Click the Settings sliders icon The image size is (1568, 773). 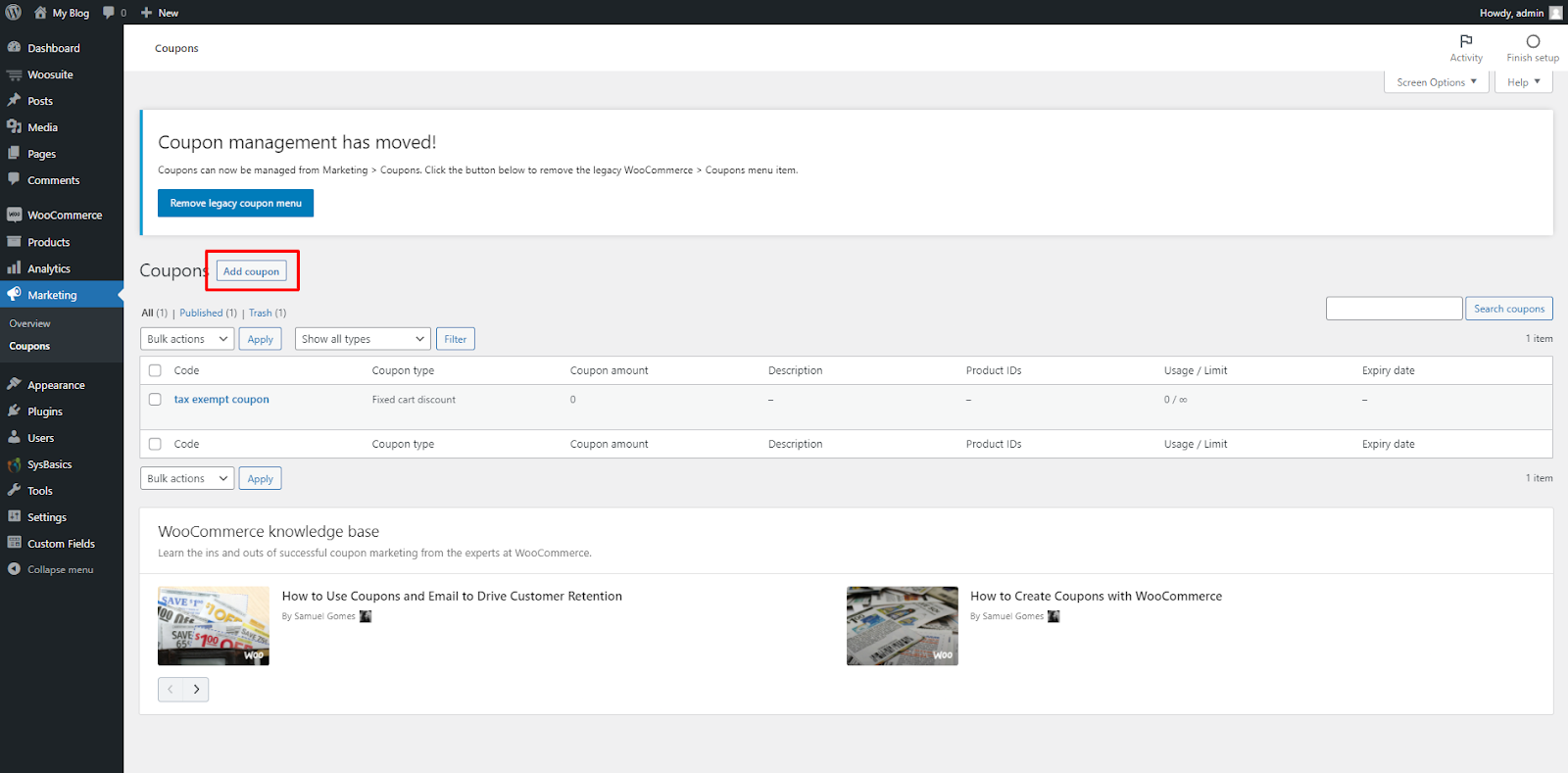pos(14,516)
